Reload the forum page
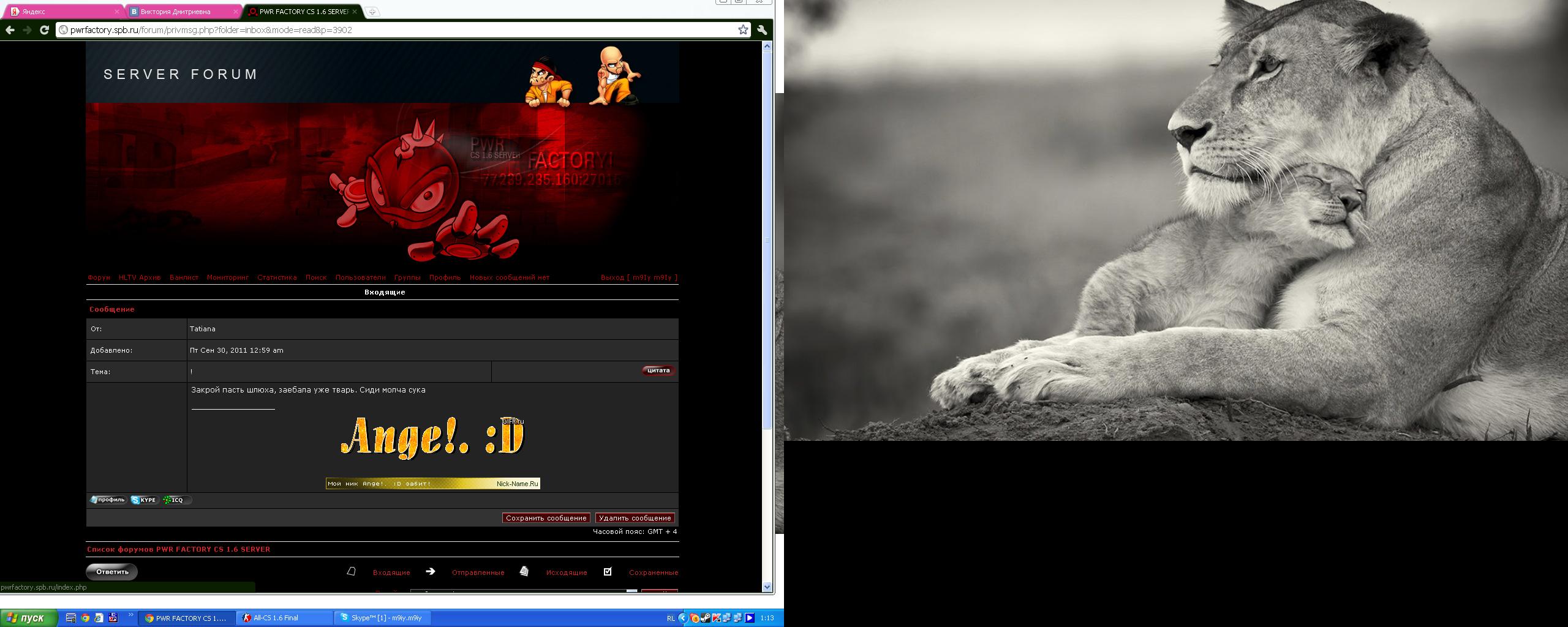 pos(44,30)
